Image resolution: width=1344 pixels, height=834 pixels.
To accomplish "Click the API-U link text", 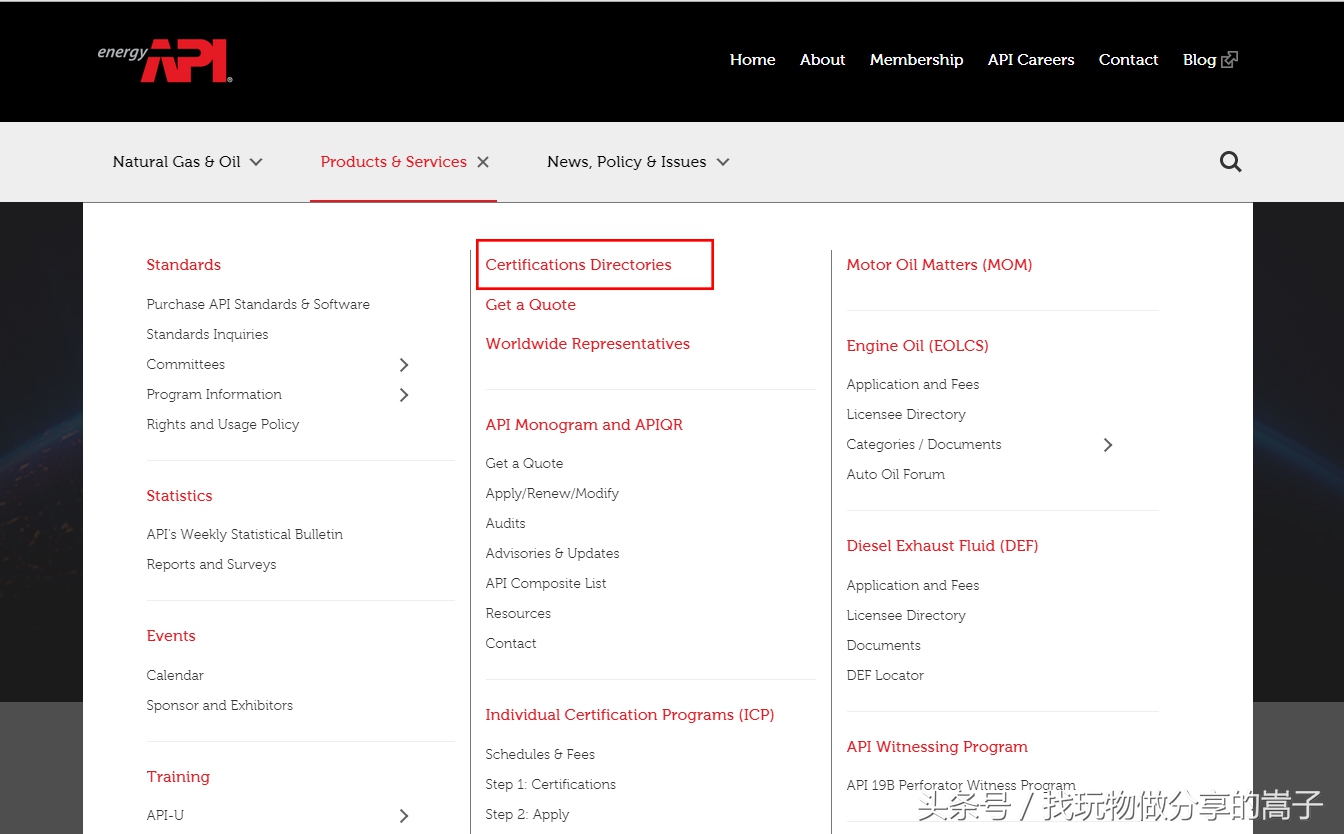I will click(x=165, y=815).
